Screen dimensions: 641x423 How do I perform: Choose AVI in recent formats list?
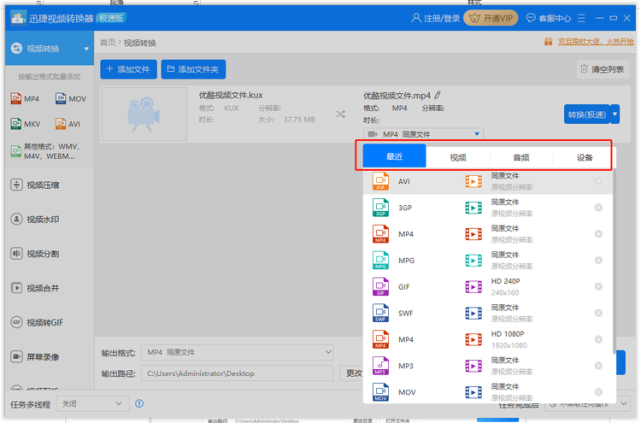488,181
